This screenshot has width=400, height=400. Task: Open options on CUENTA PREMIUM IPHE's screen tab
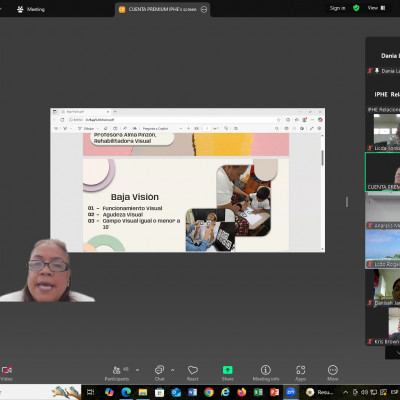click(x=204, y=9)
